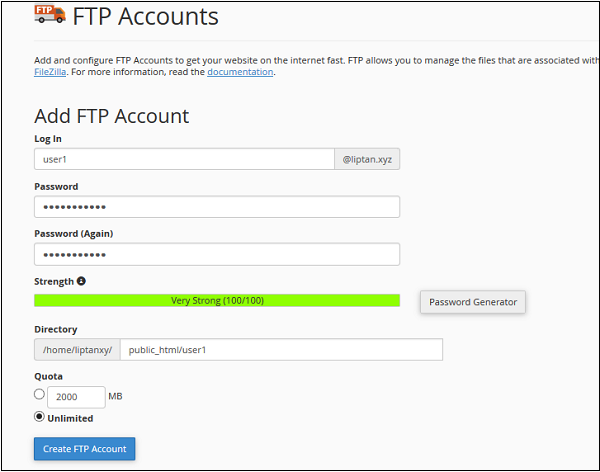Click the FTP Accounts page title
The width and height of the screenshot is (600, 472).
(145, 17)
